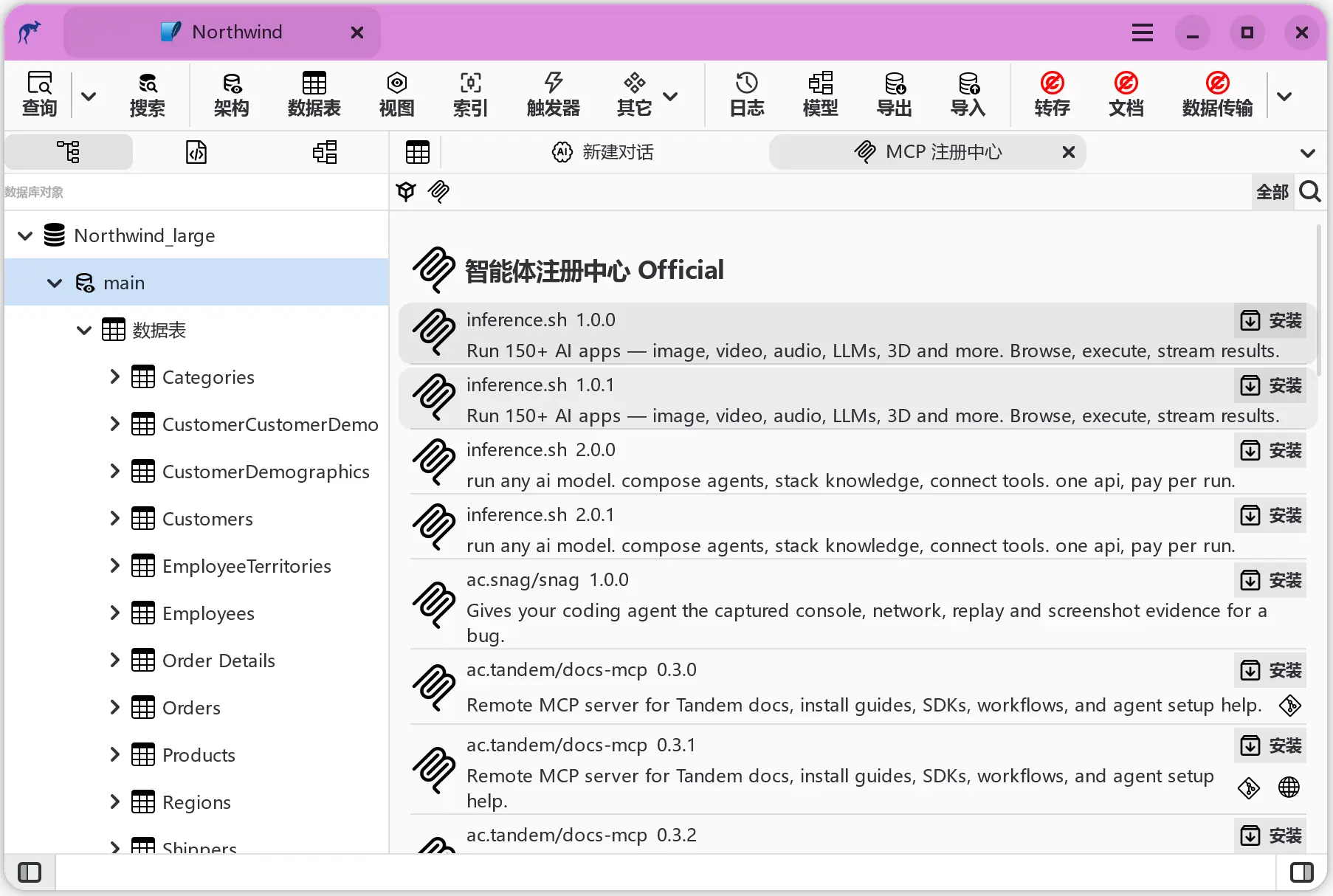Open the tab list dropdown chevron
Image resolution: width=1333 pixels, height=896 pixels.
1308,153
